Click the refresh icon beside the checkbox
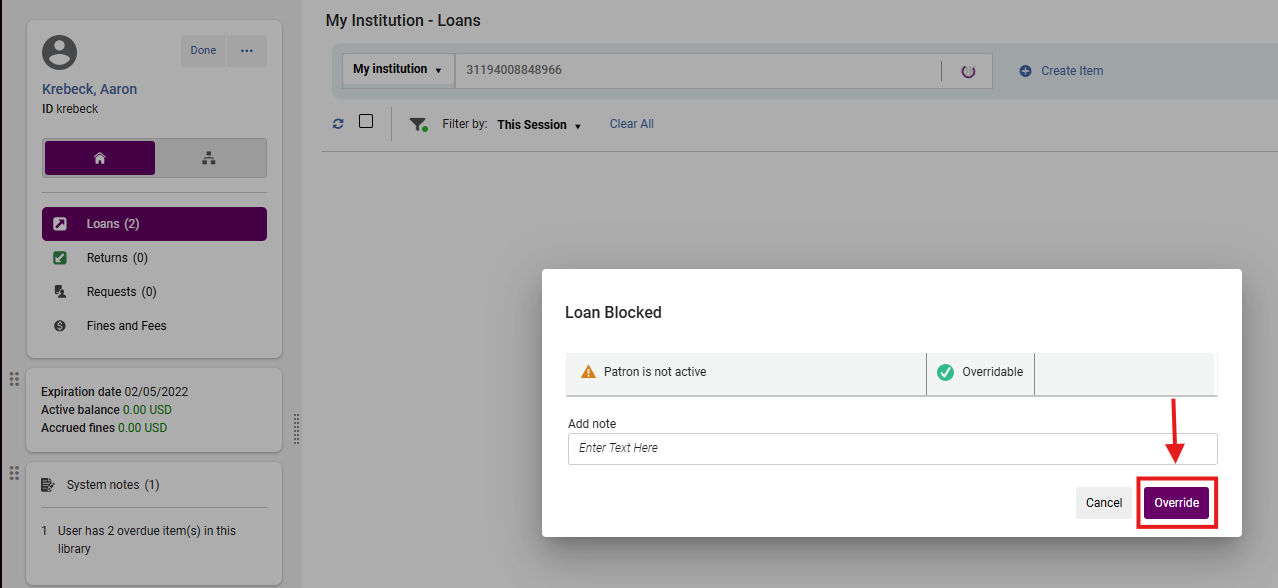 point(338,124)
